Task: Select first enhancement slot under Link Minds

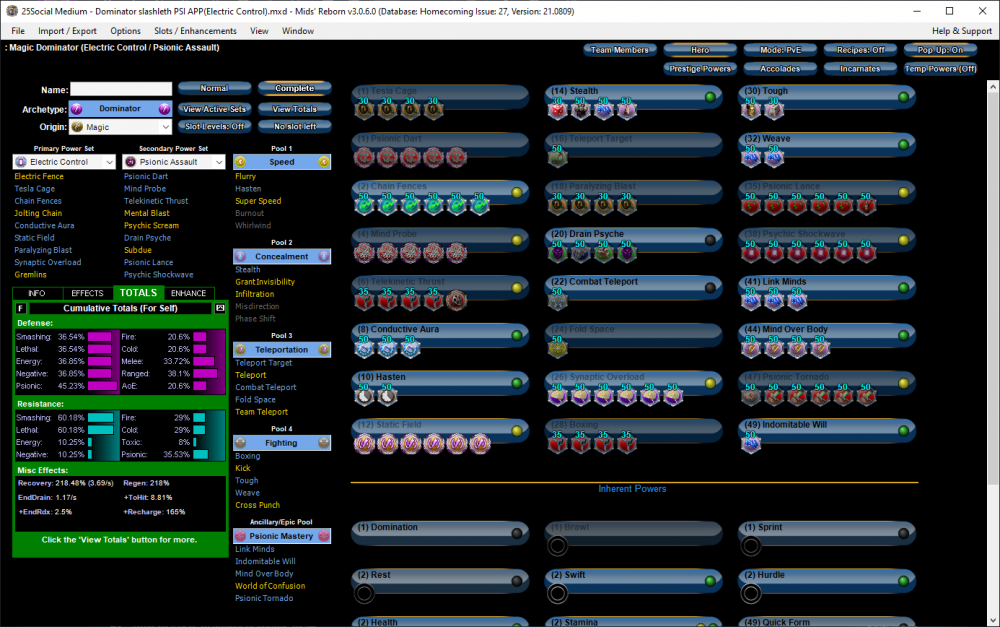Action: (x=750, y=302)
